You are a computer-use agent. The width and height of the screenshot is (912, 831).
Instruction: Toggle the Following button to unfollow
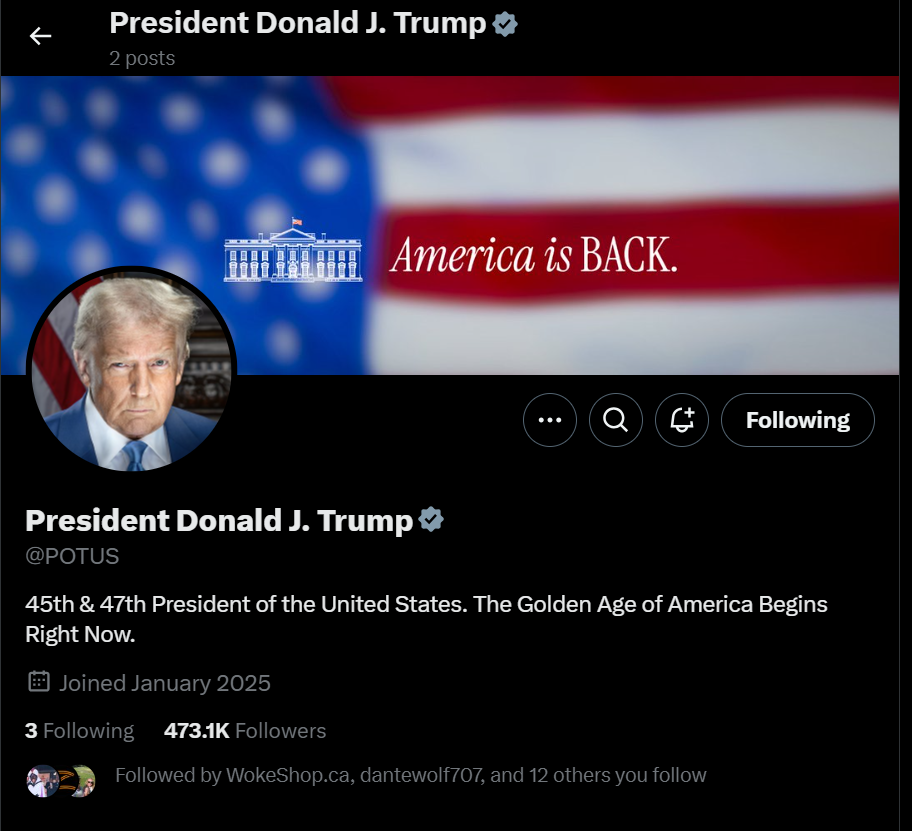point(797,420)
